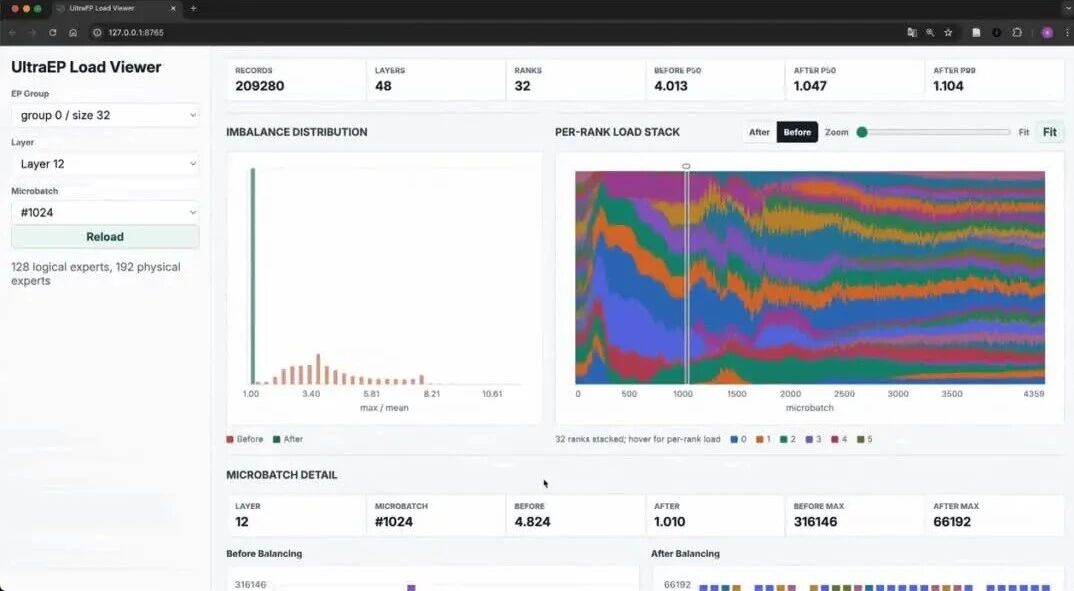Click AFTER P99 value 1.104
1074x591 pixels.
[949, 86]
